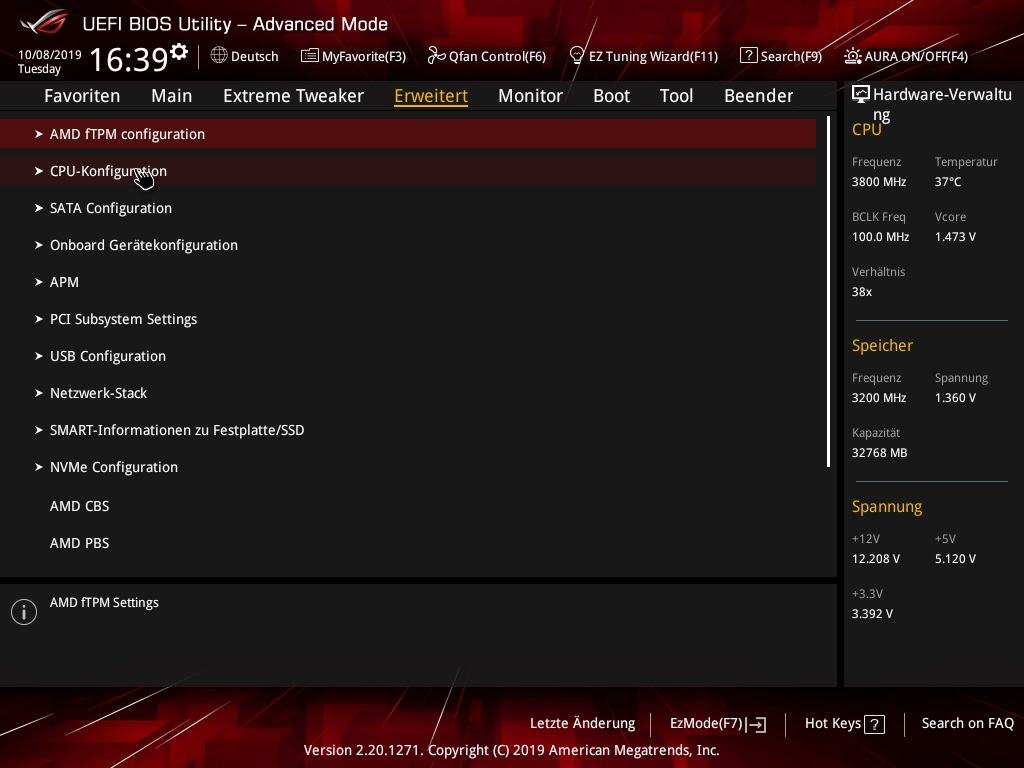Click the menu list scrollbar

(828, 292)
